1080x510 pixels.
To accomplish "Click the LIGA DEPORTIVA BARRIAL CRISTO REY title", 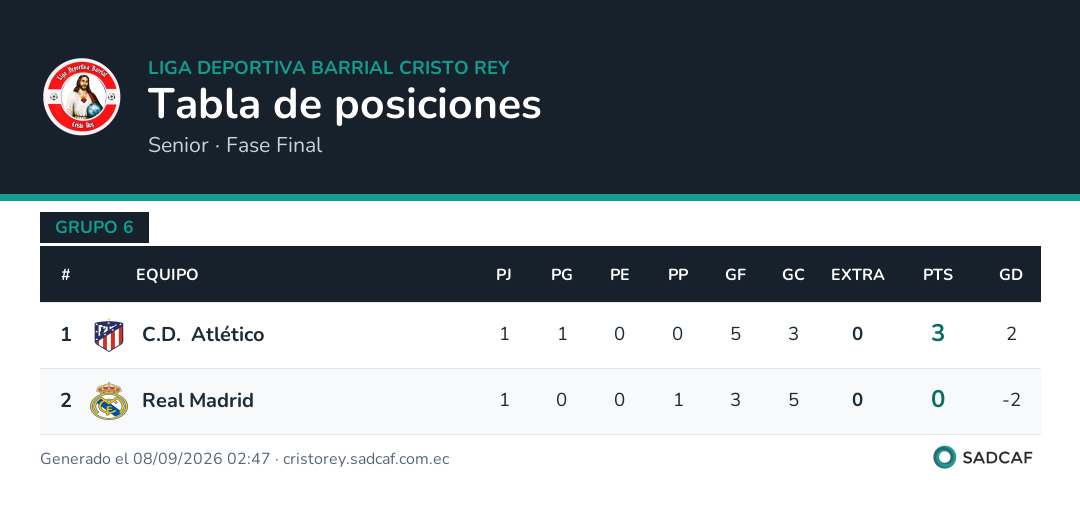I will tap(329, 68).
